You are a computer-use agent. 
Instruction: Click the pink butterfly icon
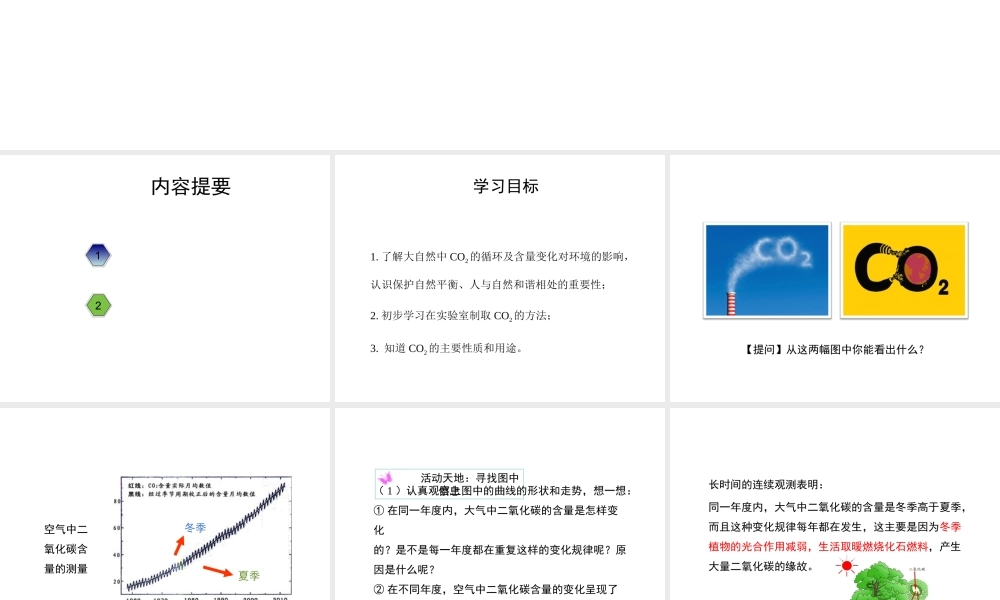pos(385,478)
